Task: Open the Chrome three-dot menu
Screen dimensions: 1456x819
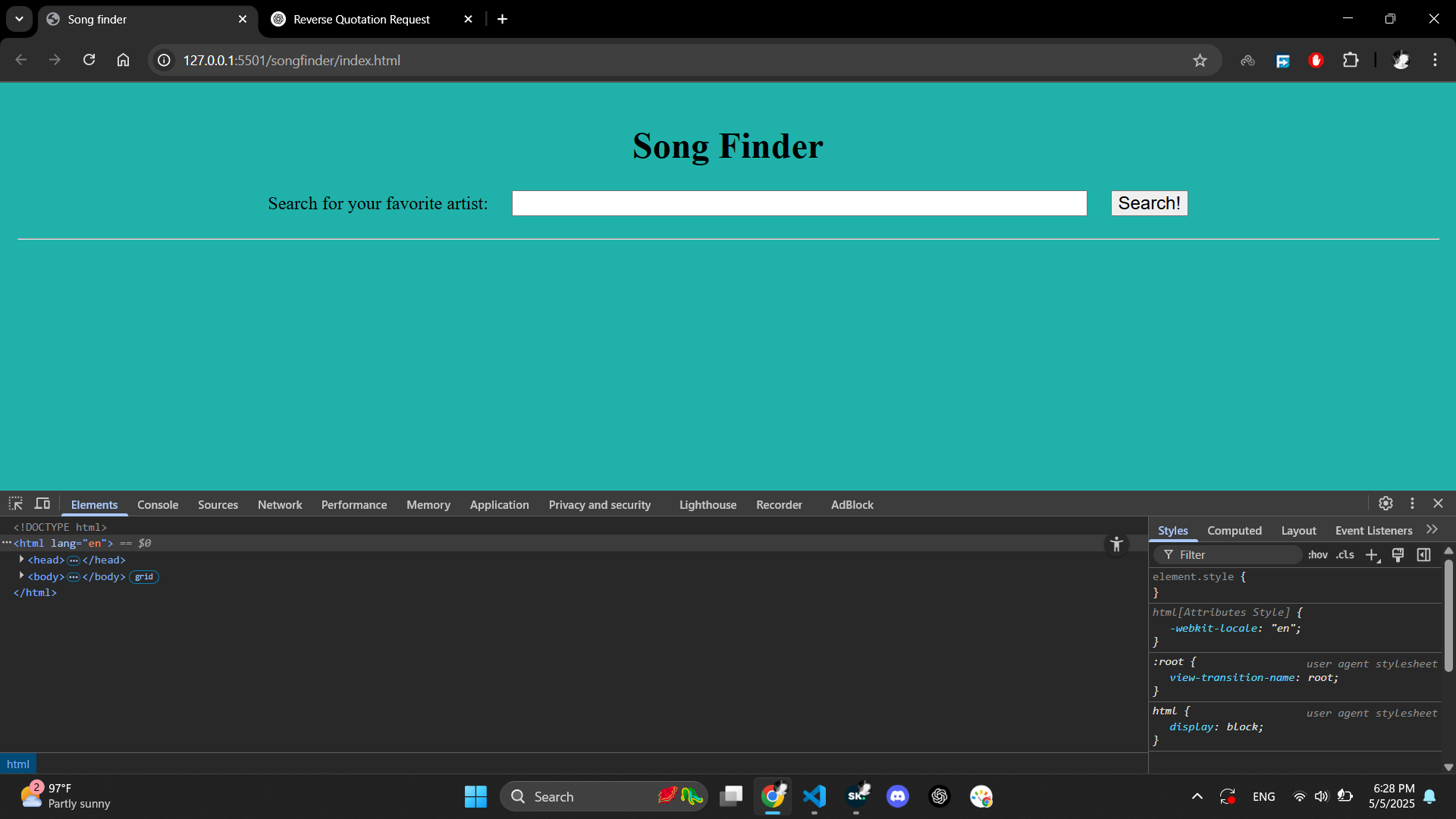Action: pyautogui.click(x=1435, y=60)
